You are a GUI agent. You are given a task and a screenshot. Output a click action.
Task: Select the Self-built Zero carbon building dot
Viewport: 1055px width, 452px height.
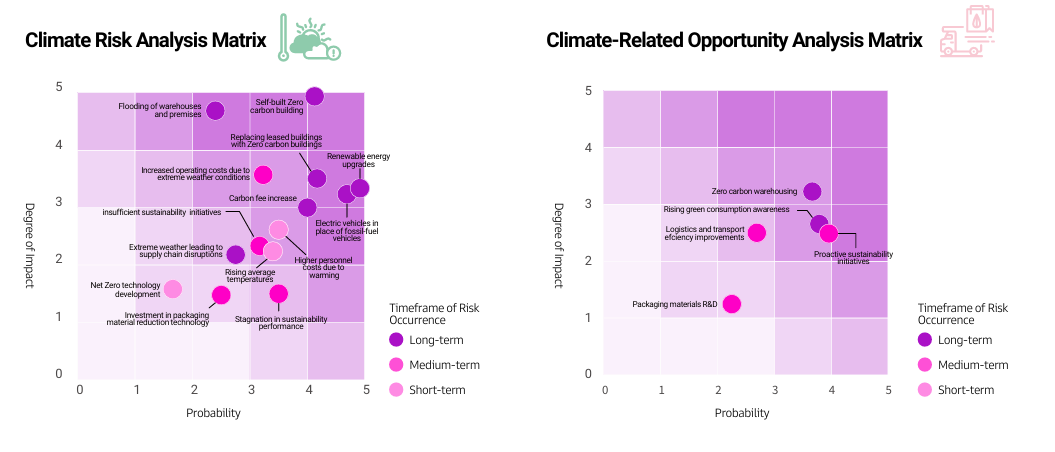(x=314, y=96)
